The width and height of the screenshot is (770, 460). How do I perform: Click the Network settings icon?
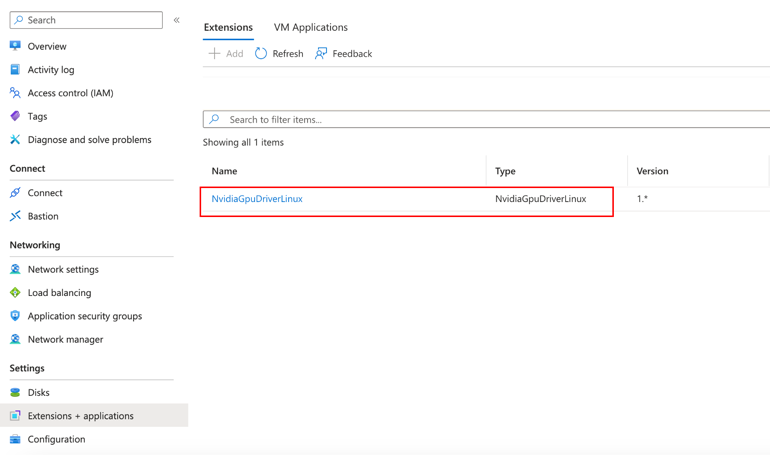[15, 269]
